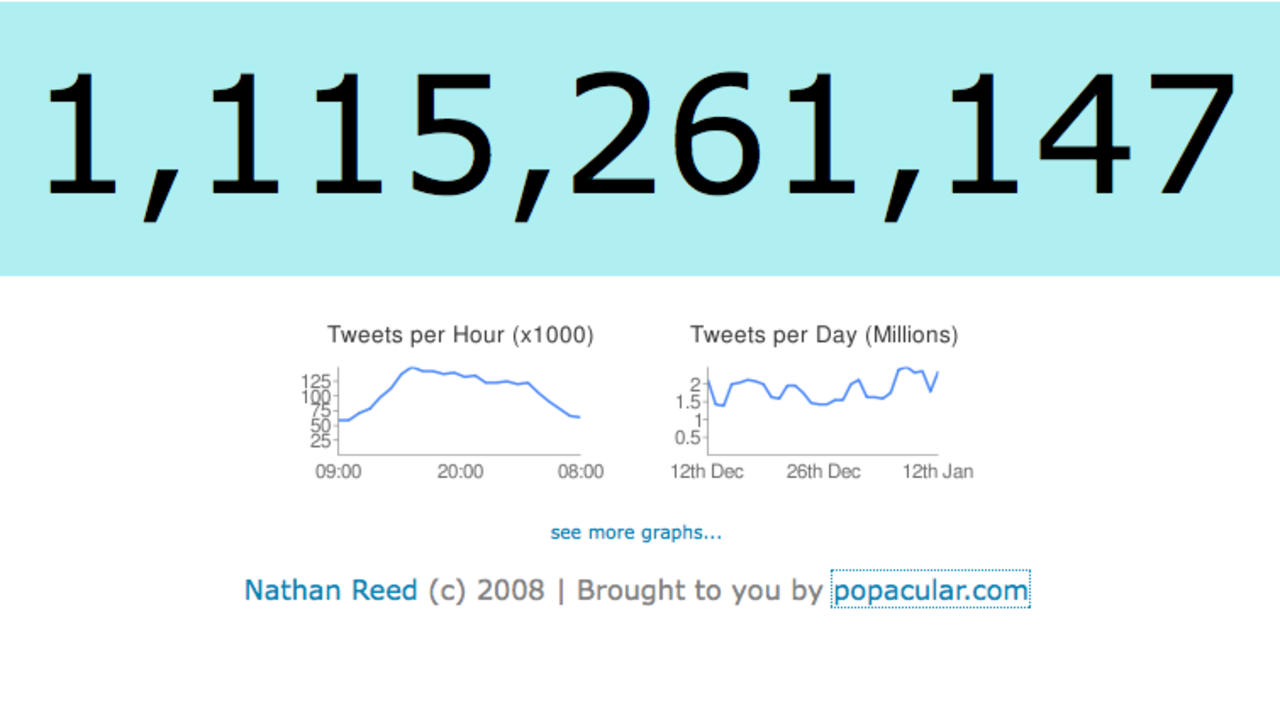
Task: Click the 0.5 value on daily chart axis
Action: tap(687, 438)
